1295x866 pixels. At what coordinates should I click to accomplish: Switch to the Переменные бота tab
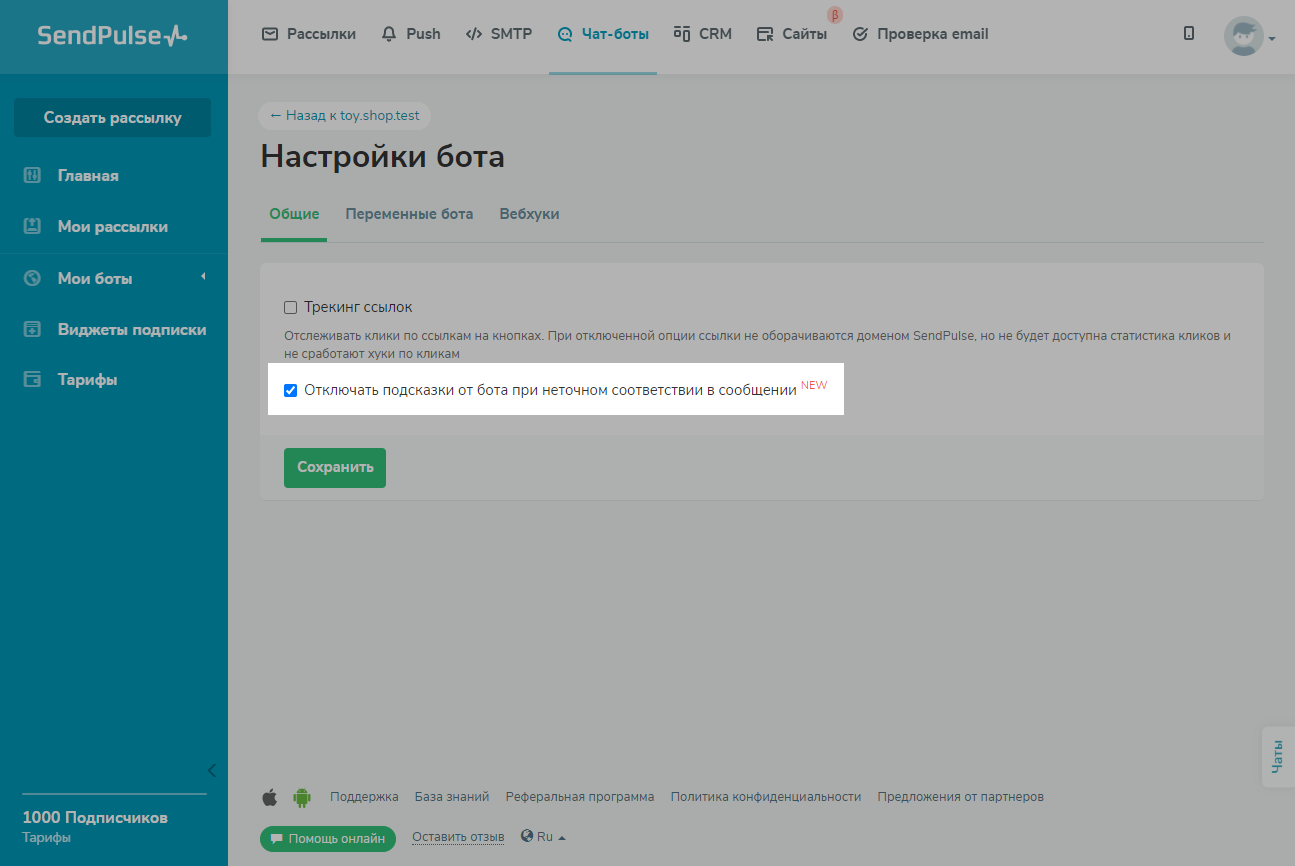pyautogui.click(x=409, y=214)
